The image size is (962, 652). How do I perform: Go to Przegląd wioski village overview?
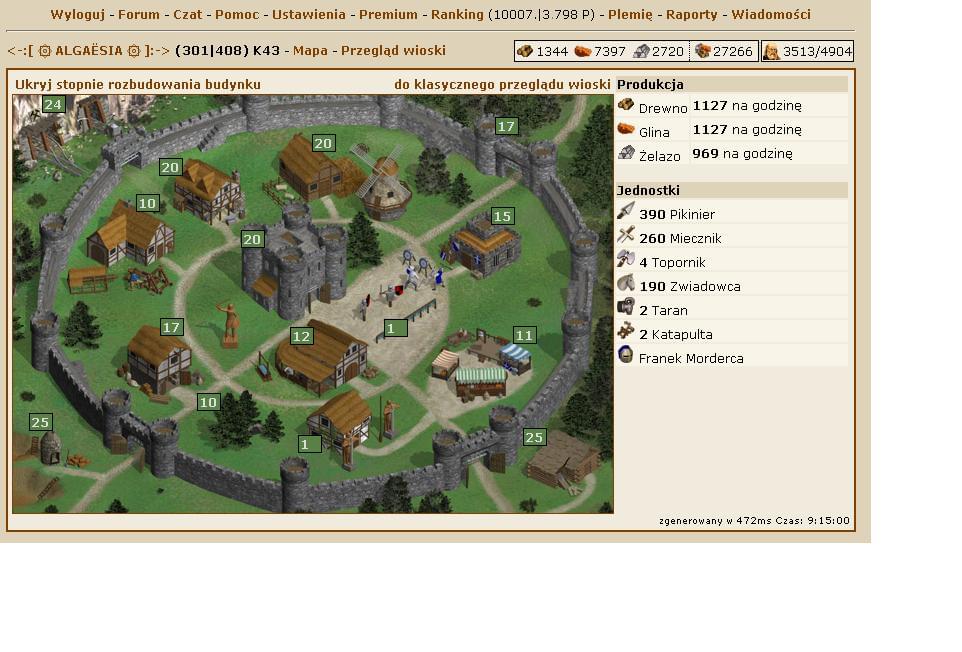(393, 51)
